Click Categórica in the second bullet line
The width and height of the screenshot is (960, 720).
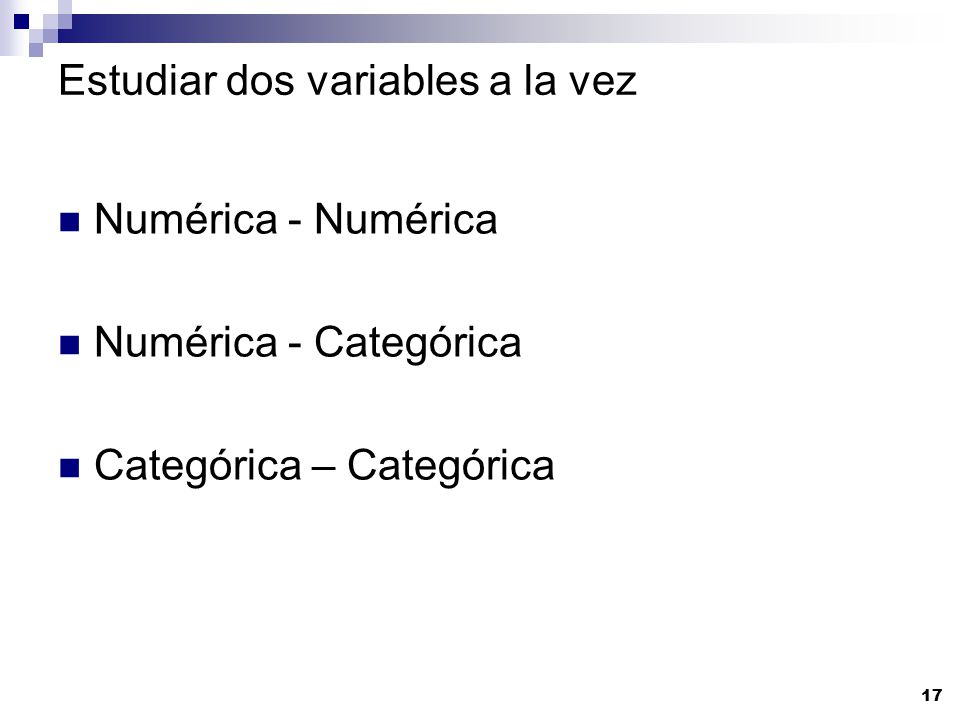click(418, 343)
